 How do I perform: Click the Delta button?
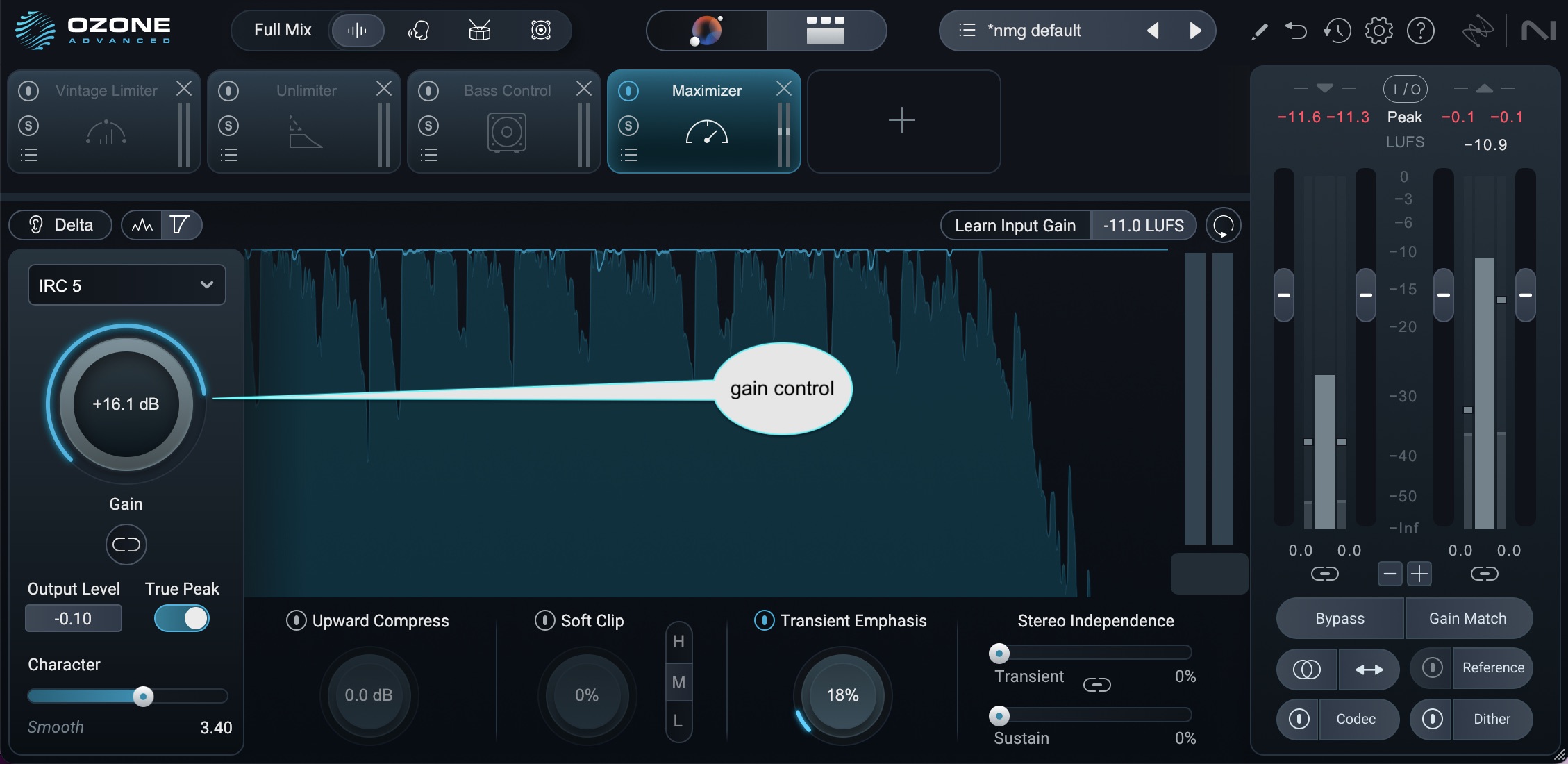[60, 225]
